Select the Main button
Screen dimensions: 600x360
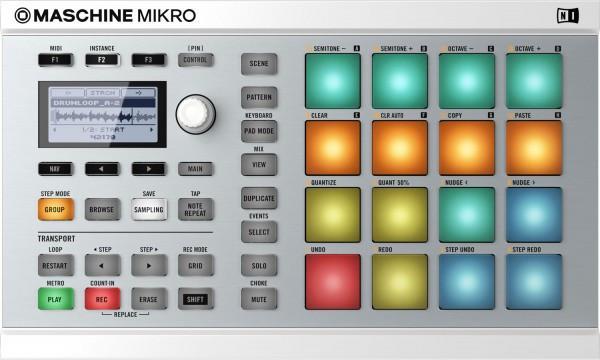(196, 169)
